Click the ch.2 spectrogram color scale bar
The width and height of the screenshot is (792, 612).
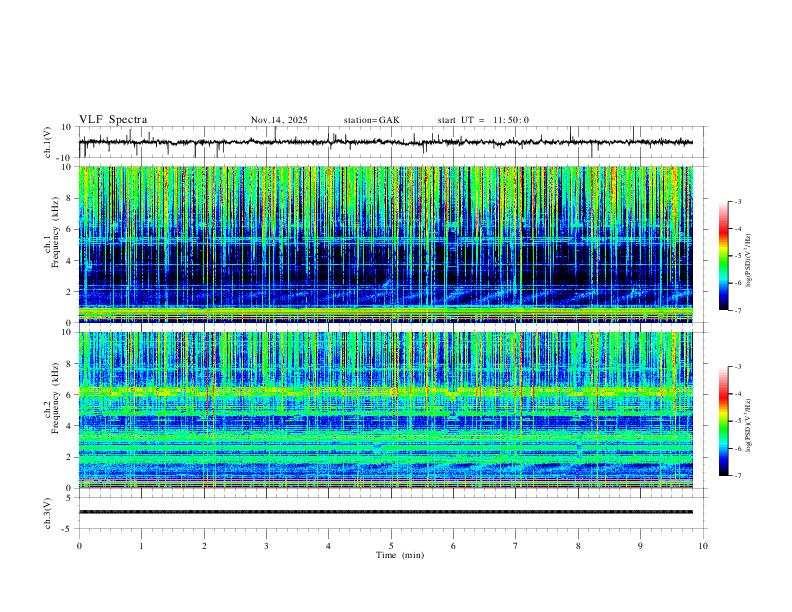point(723,421)
